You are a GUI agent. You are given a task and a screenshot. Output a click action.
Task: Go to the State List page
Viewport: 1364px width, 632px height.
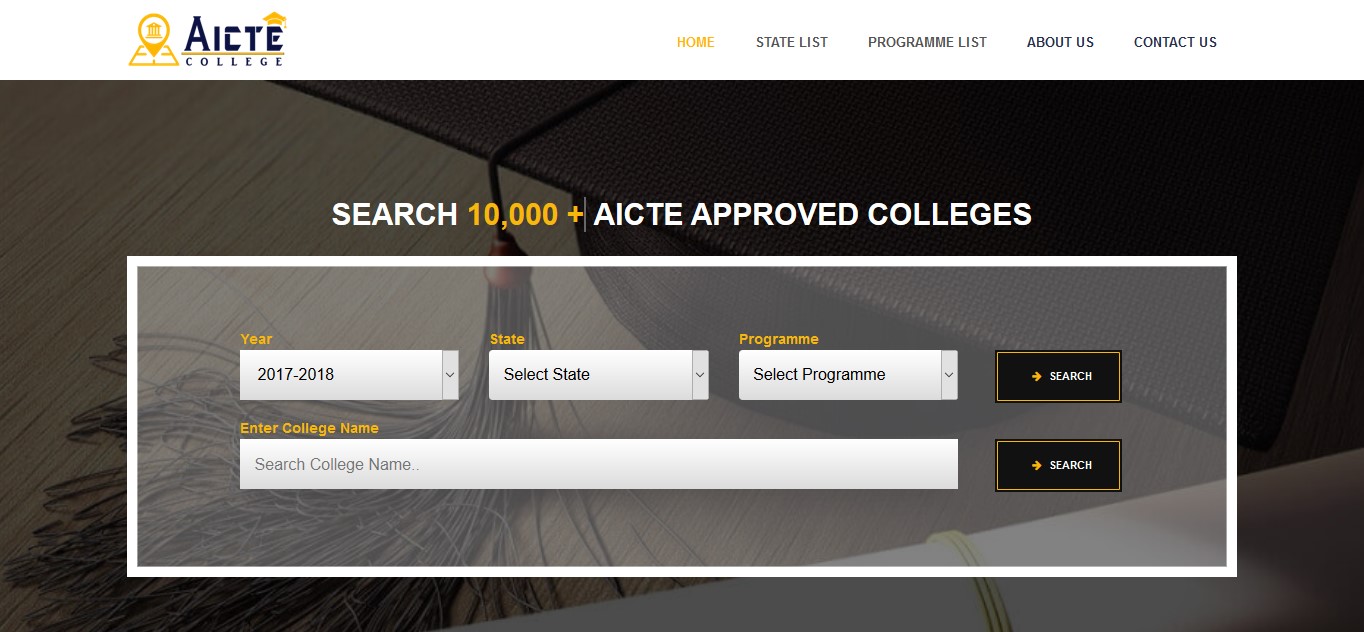pyautogui.click(x=791, y=42)
